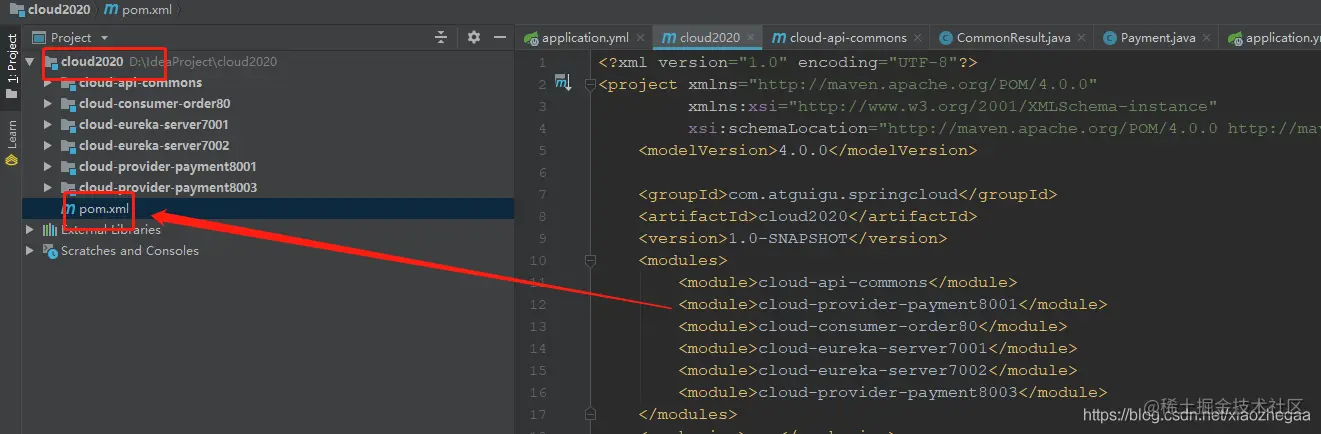Click the cloud-eureka-server7002 module folder icon
Screen dimensions: 1321x434
68,146
